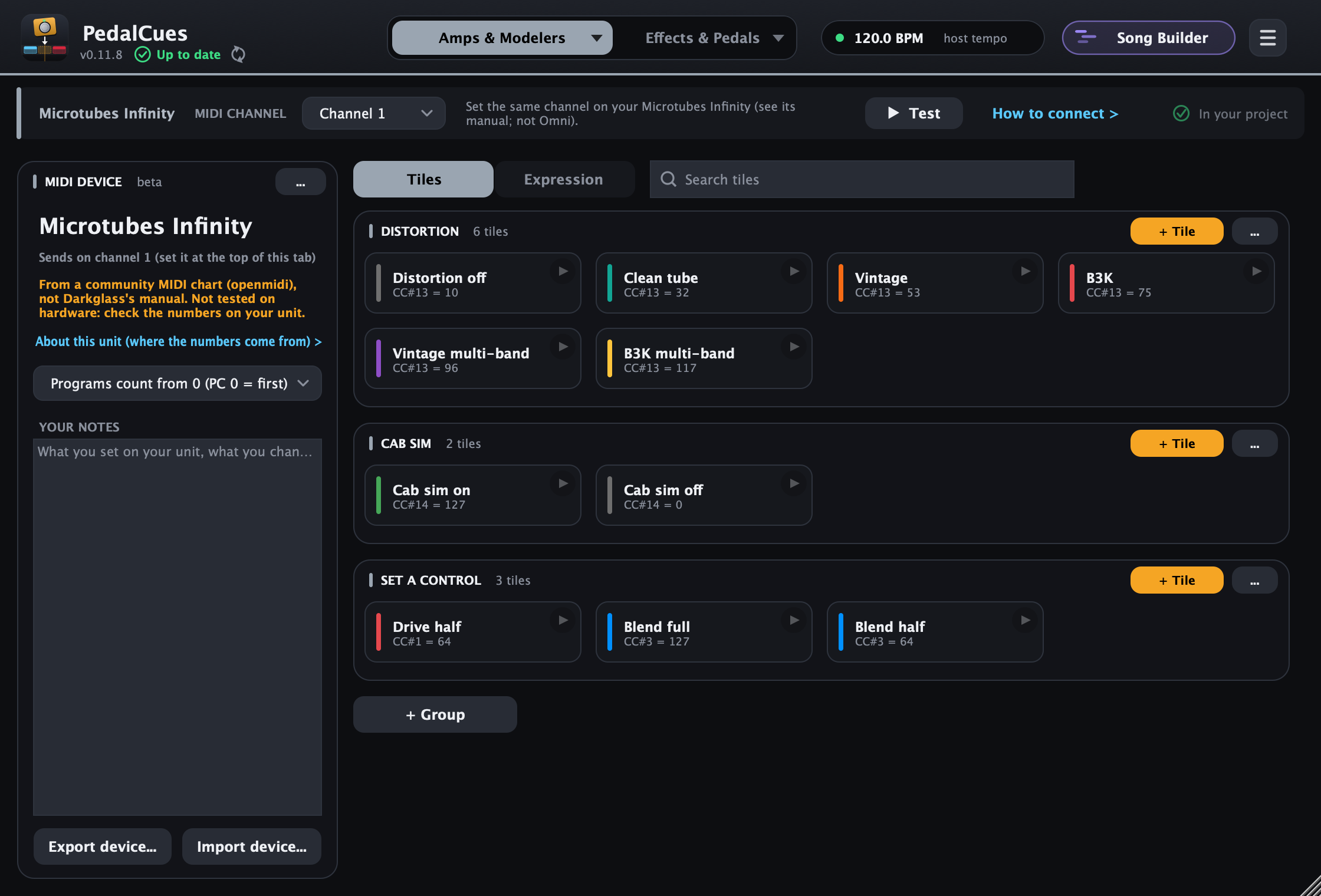Screen dimensions: 1321x896
Task: Click the Search tiles field
Action: pos(862,179)
